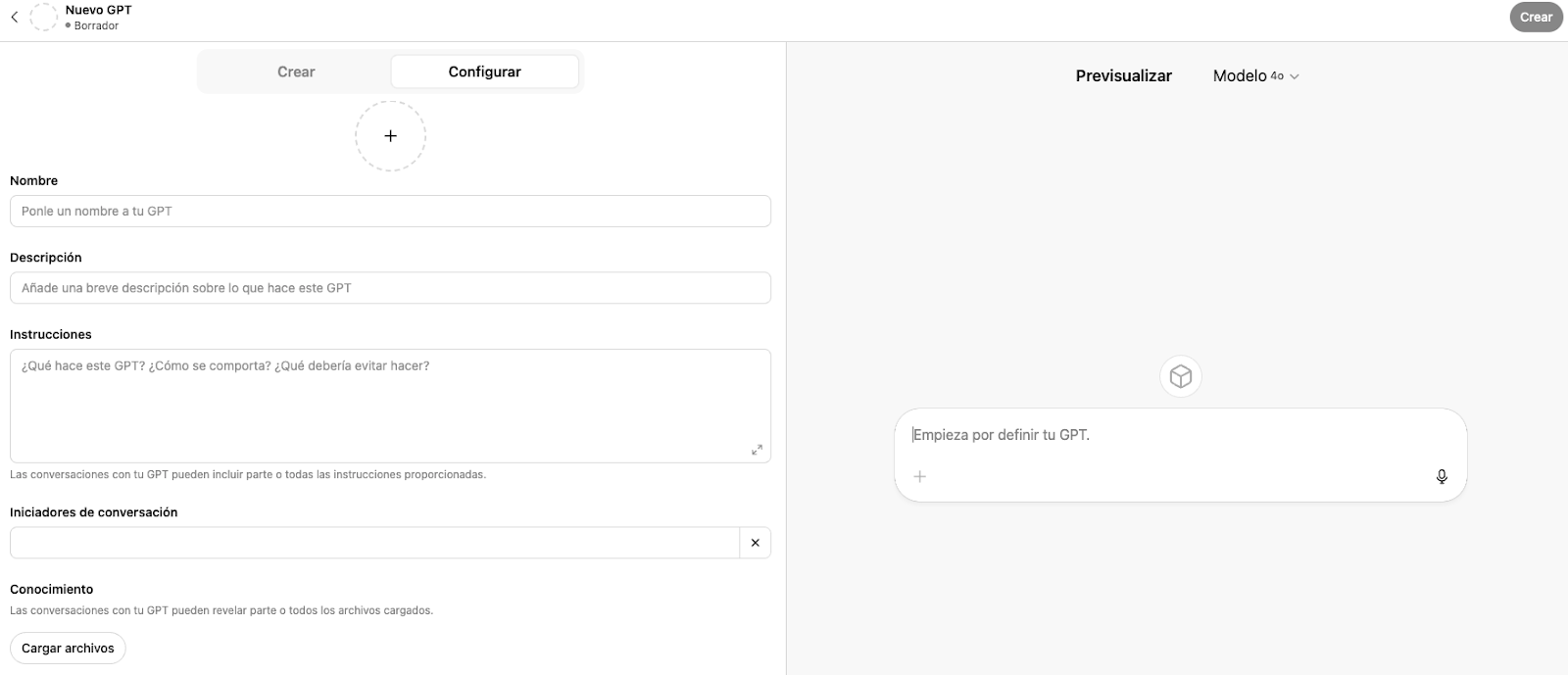Click the plus icon to attach a file
This screenshot has width=1568, height=675.
pos(919,477)
